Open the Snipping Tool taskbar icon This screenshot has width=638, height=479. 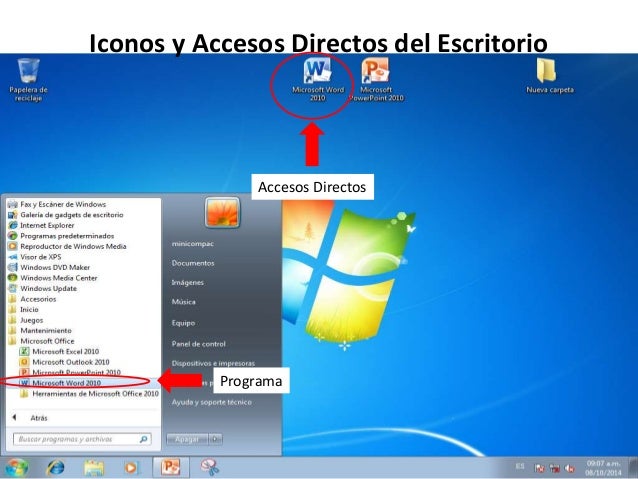coord(210,467)
